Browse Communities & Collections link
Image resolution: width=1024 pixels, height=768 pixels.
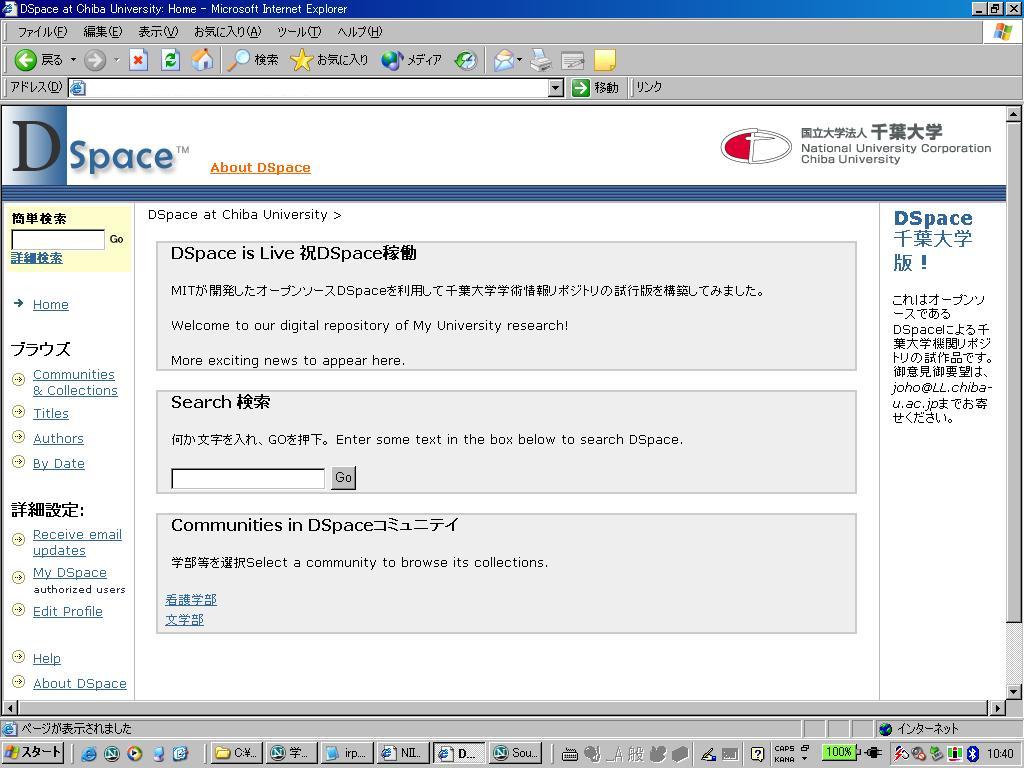tap(75, 382)
